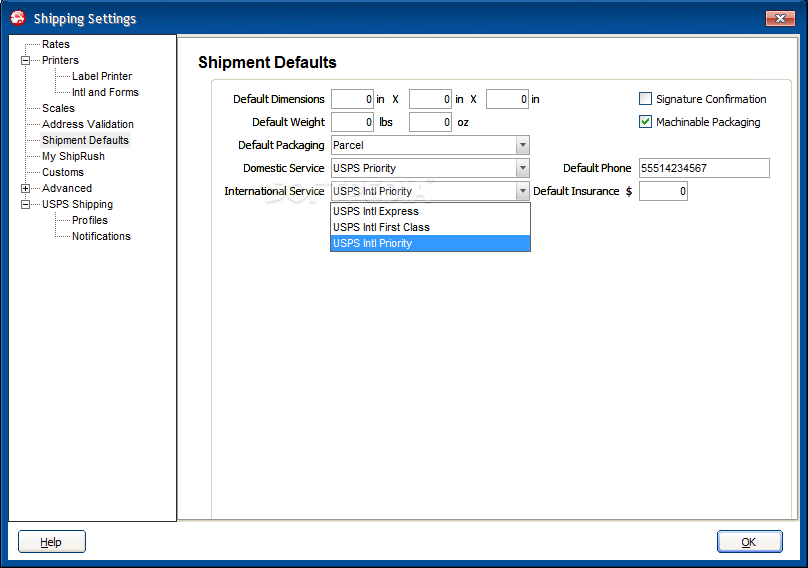Open Address Validation settings

click(88, 124)
